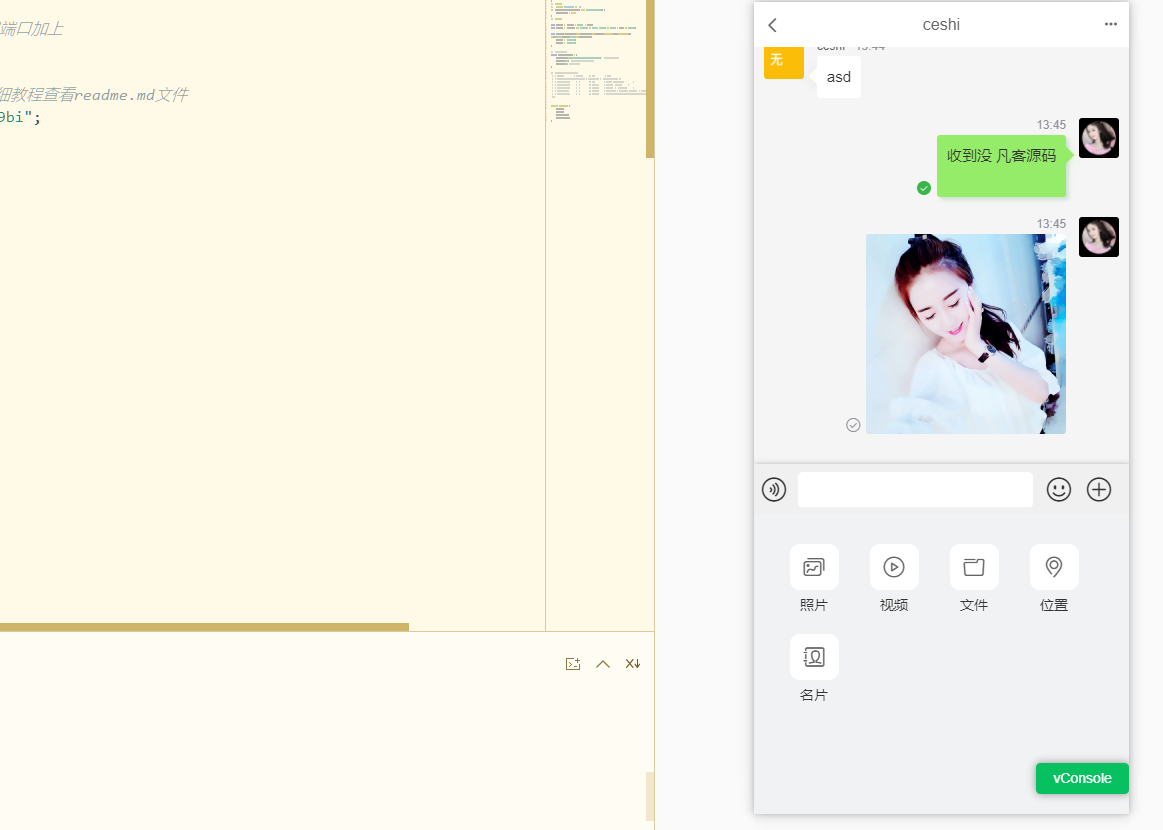Choose the 文件 file option

point(974,579)
